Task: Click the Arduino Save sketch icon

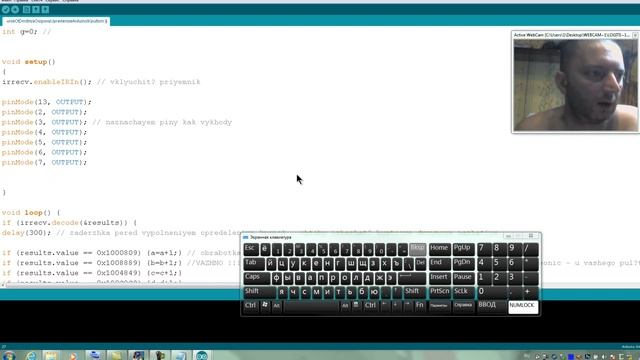Action: pos(45,9)
